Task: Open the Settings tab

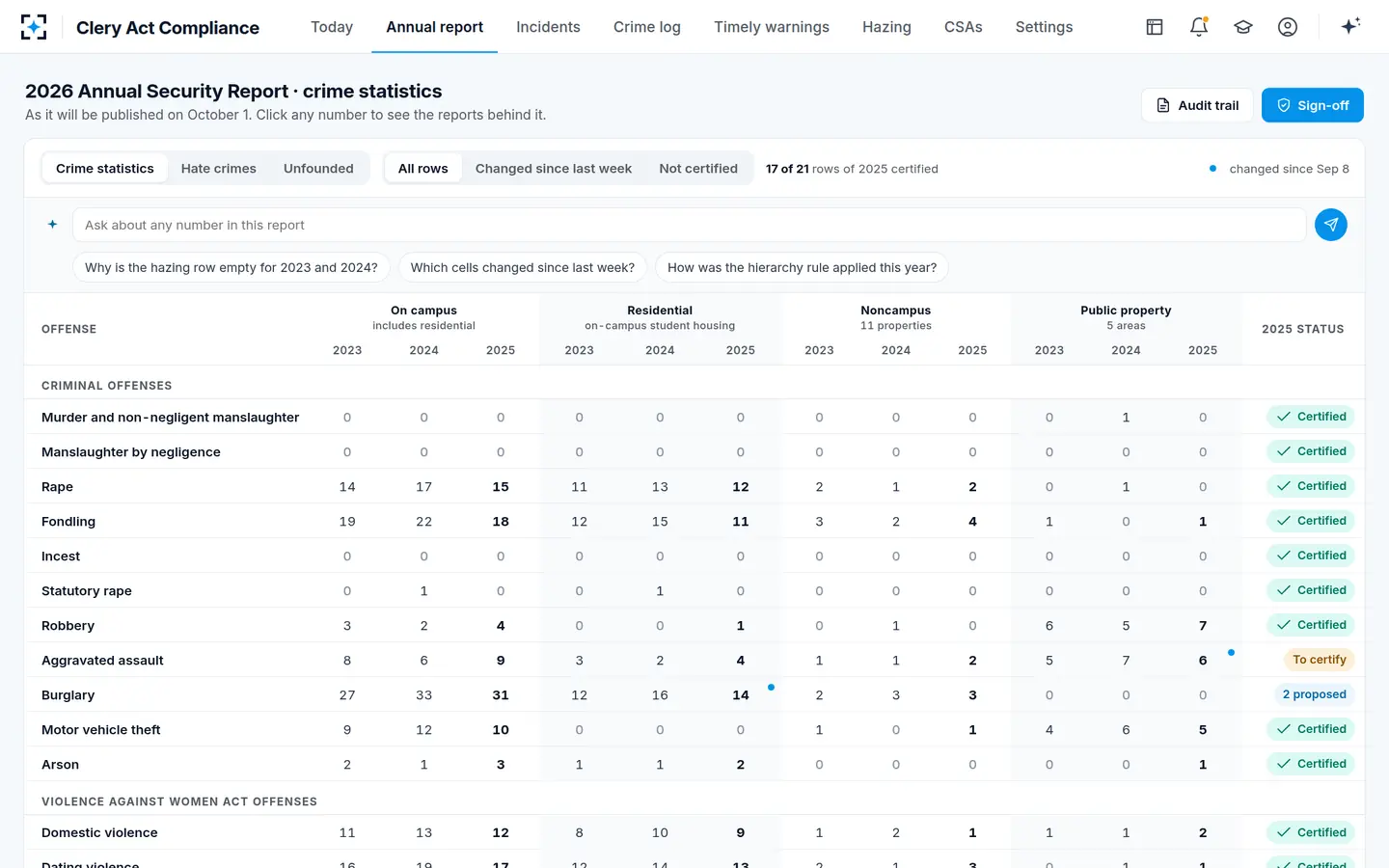Action: point(1044,27)
